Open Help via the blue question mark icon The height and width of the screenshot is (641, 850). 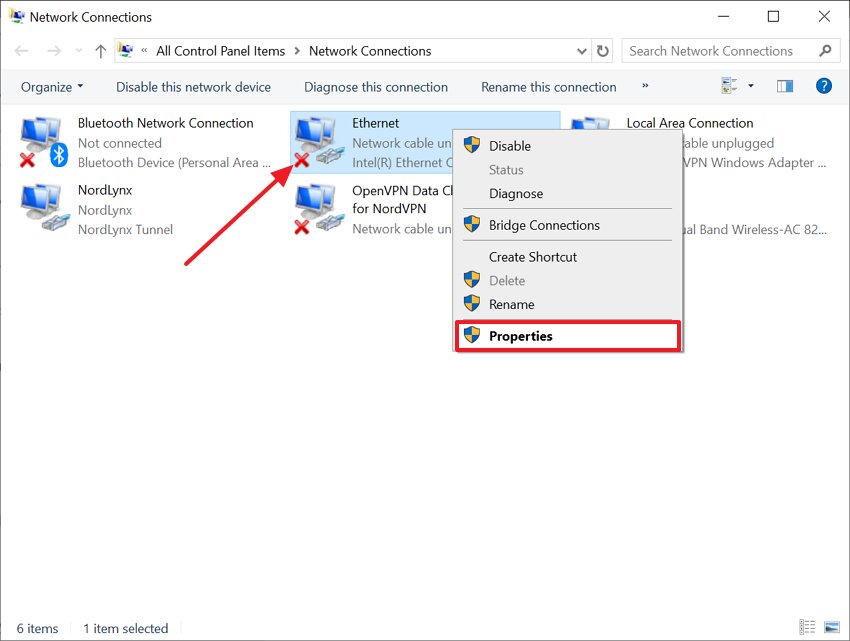[x=823, y=86]
